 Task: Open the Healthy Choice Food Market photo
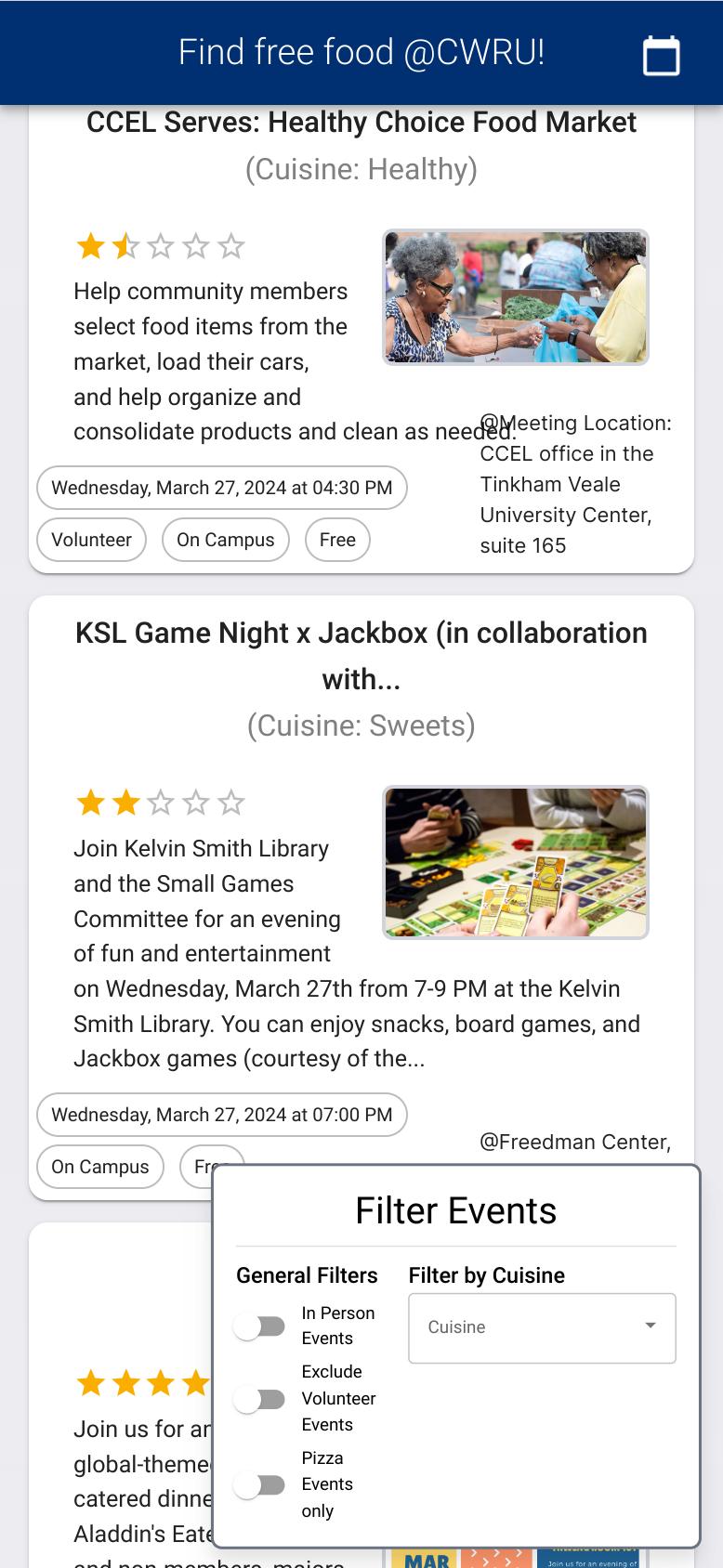point(516,297)
